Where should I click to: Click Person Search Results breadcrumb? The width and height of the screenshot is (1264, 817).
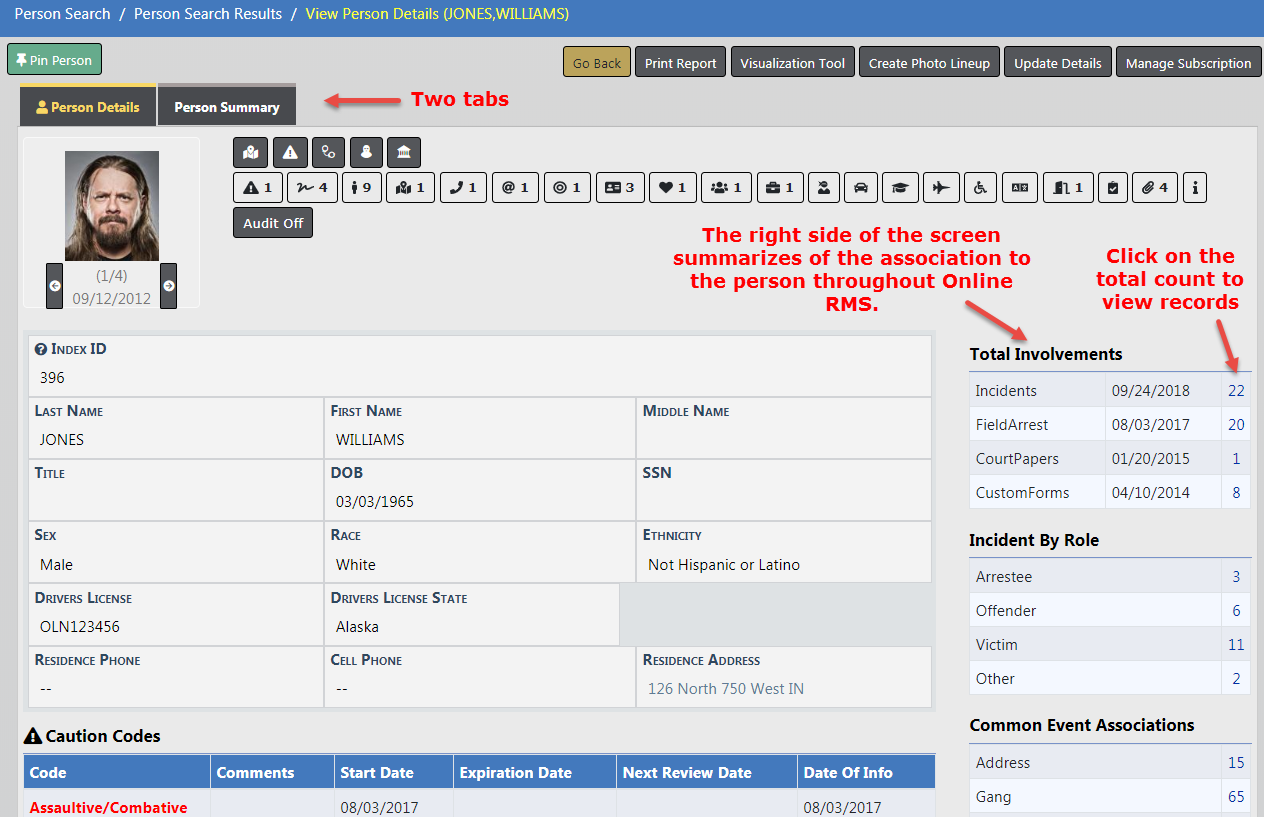pyautogui.click(x=208, y=14)
